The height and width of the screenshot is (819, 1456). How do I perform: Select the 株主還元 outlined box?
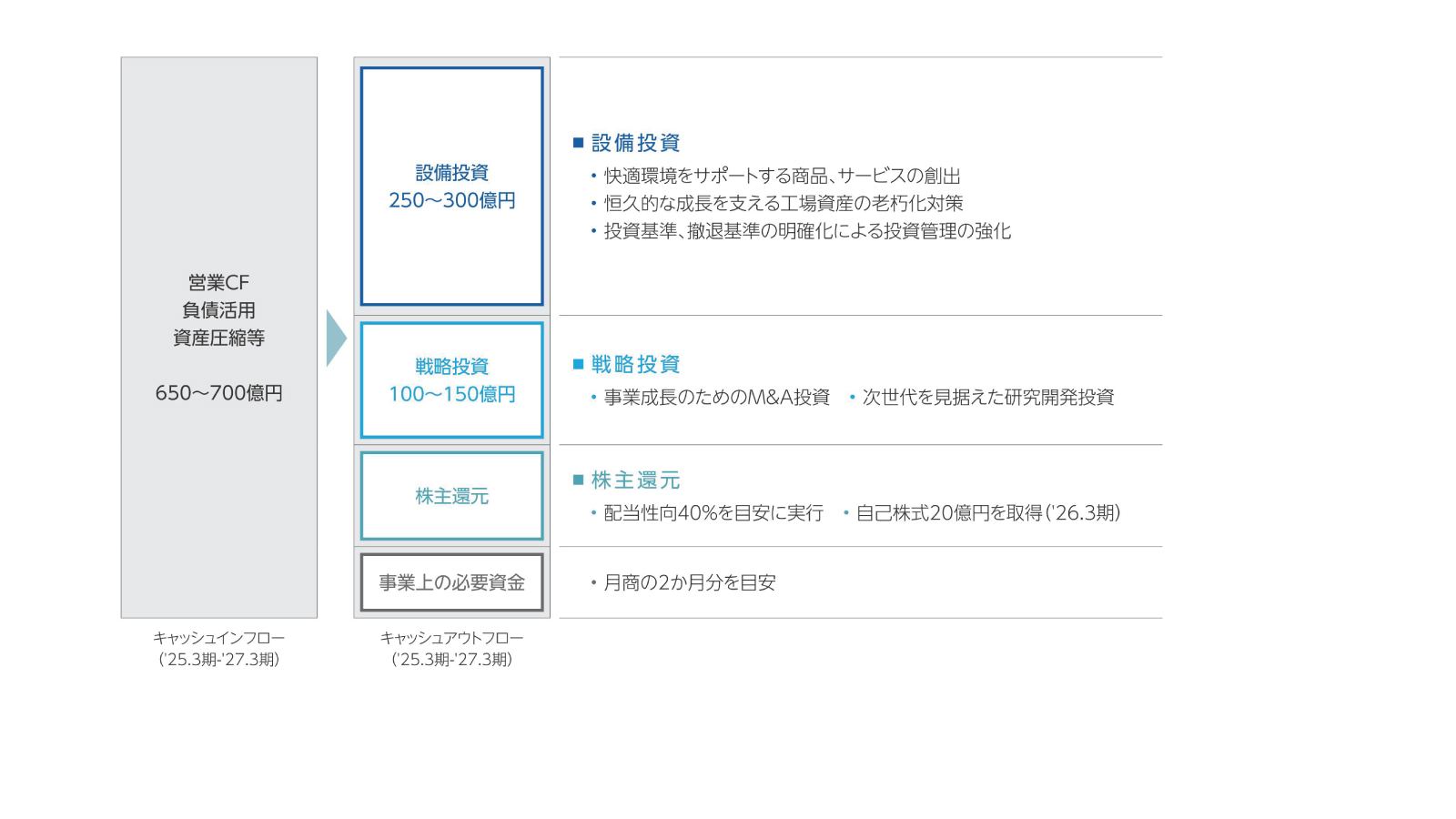451,496
